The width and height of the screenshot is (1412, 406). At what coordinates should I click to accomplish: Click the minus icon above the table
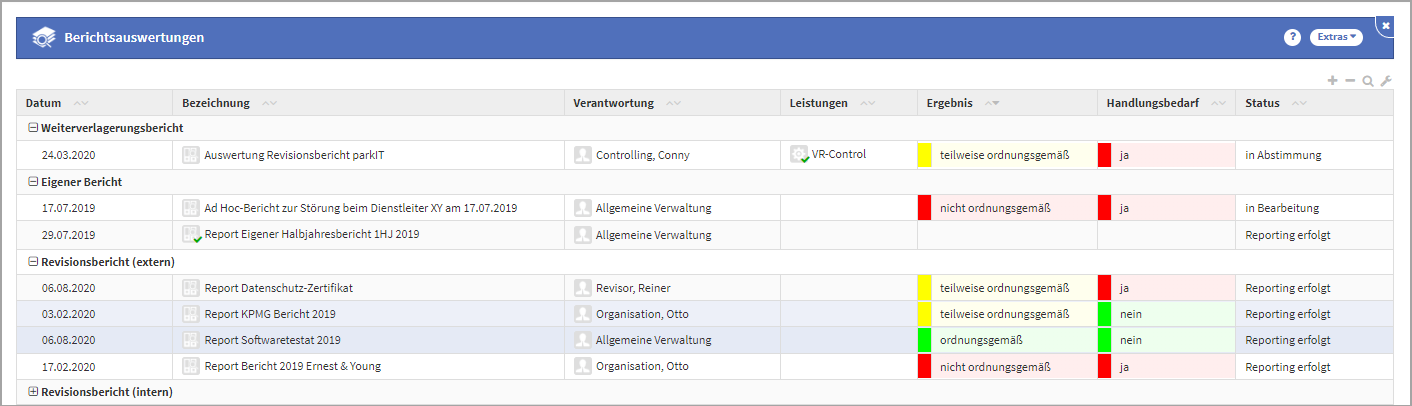1350,81
